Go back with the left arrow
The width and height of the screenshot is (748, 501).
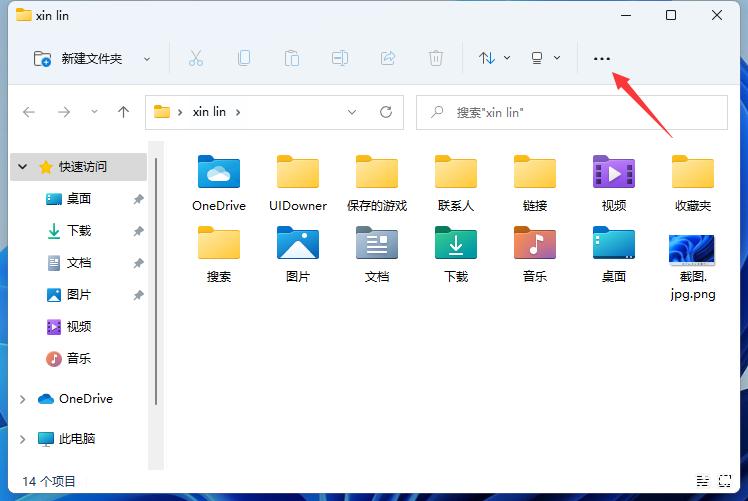[x=29, y=112]
